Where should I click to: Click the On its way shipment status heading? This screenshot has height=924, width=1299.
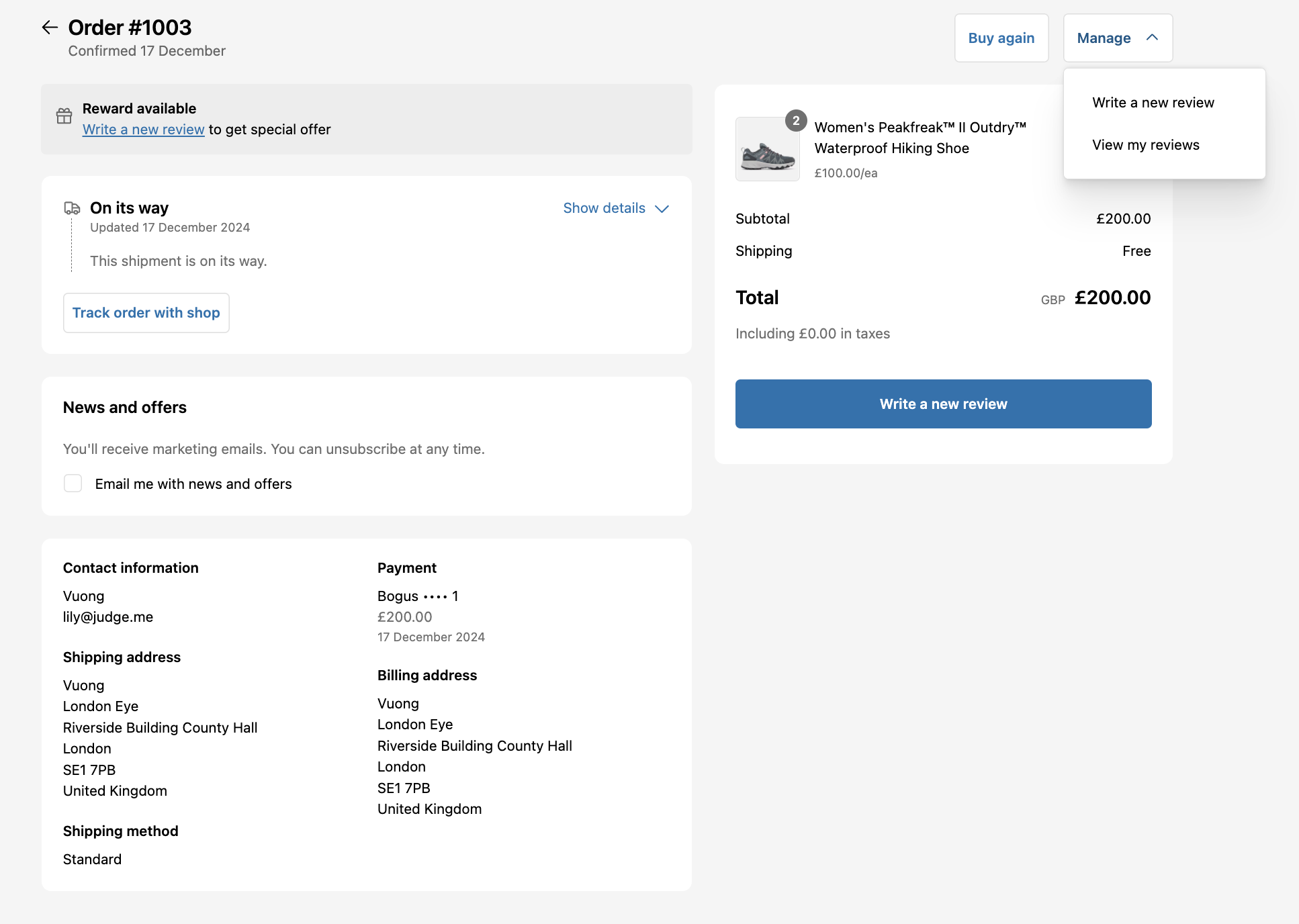[129, 208]
